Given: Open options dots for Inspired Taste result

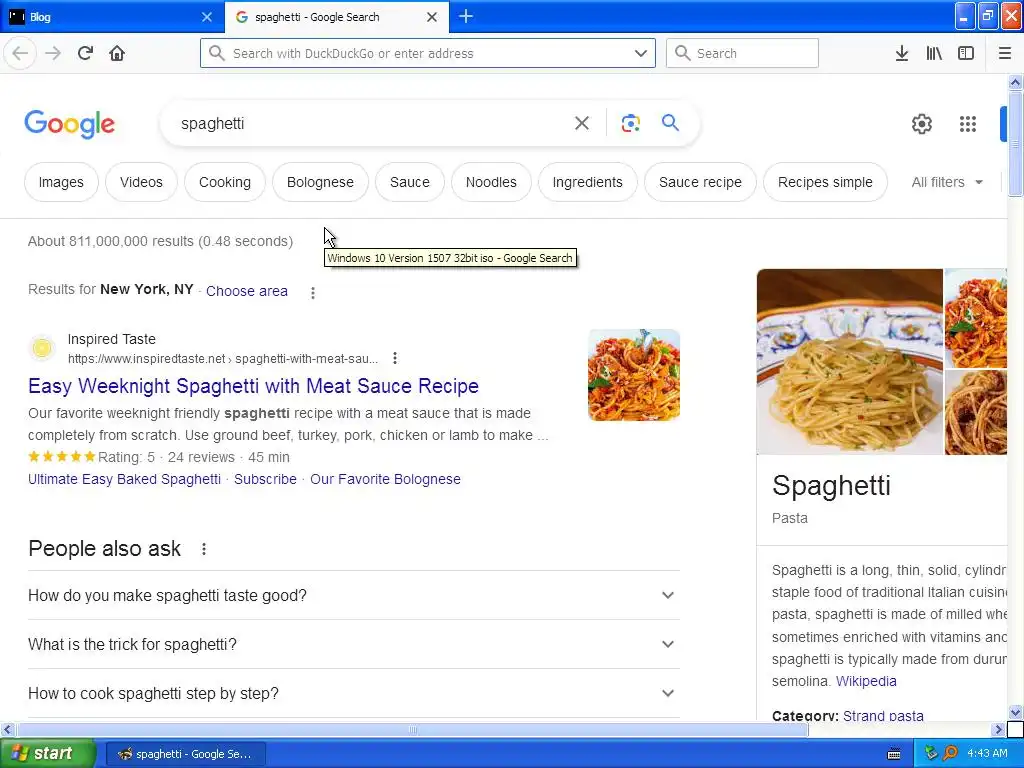Looking at the screenshot, I should pos(394,358).
